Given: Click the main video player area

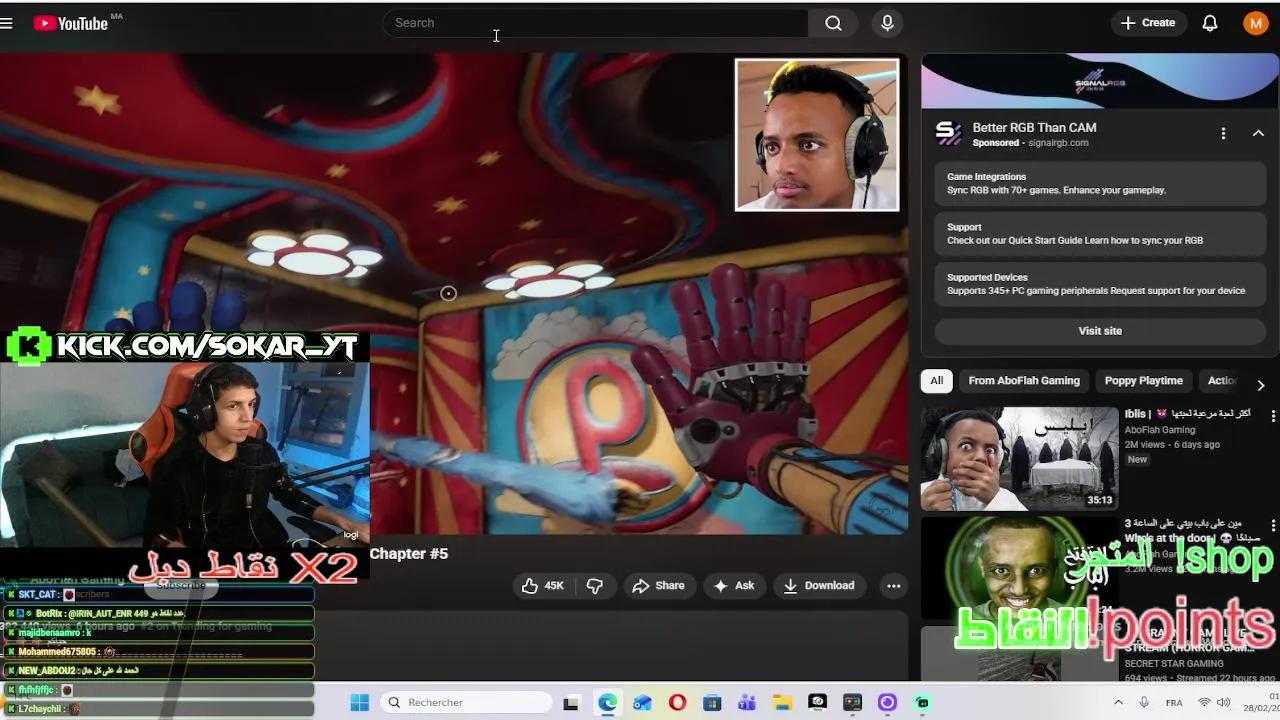Looking at the screenshot, I should [x=454, y=293].
